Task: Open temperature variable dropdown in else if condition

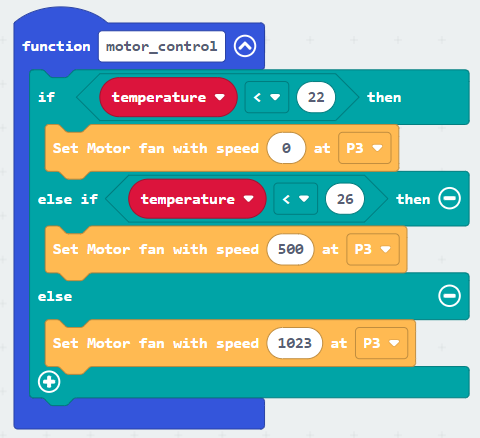Action: tap(197, 199)
